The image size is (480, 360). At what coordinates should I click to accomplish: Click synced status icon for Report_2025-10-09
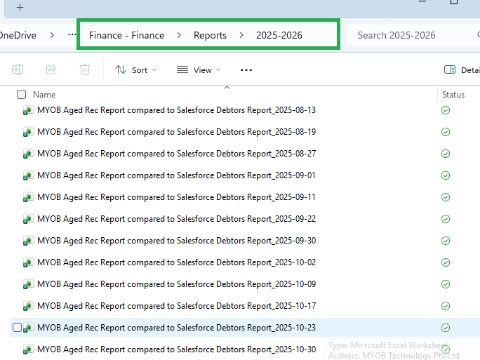(446, 284)
